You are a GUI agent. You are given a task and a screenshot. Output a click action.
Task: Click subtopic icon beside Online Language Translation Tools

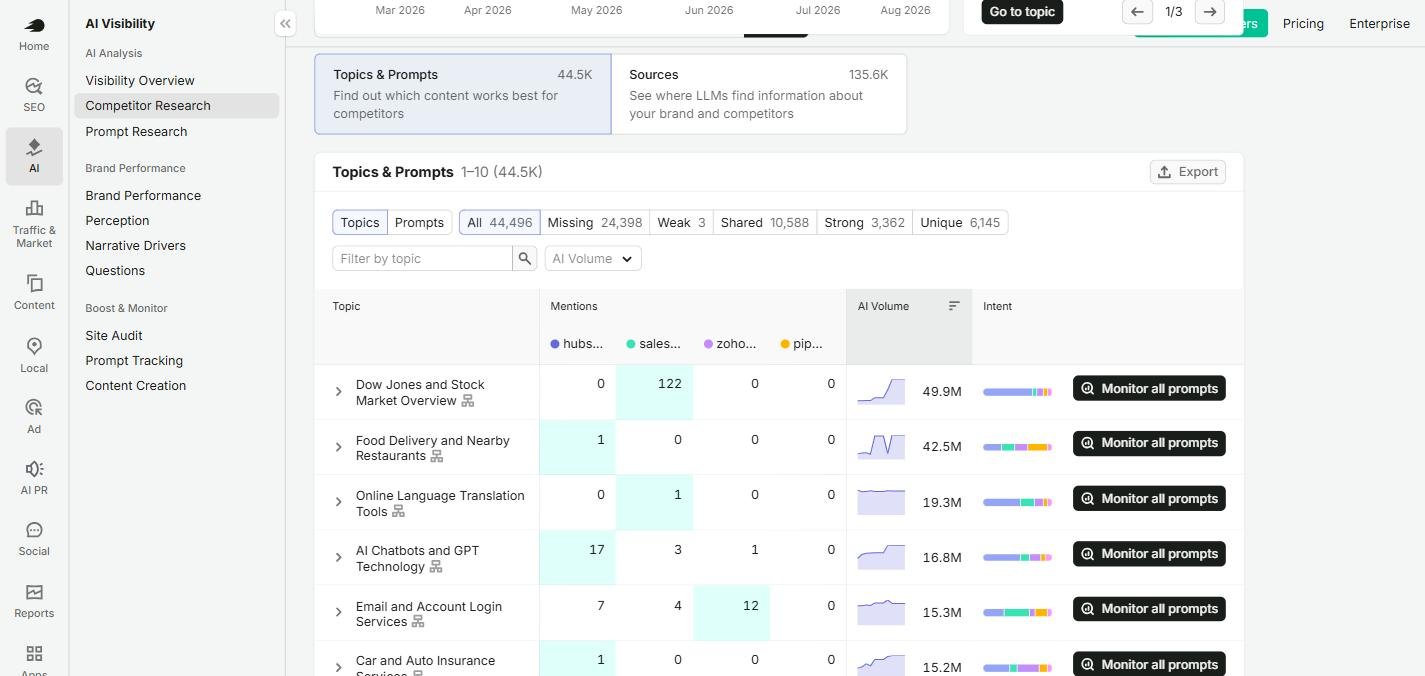pyautogui.click(x=398, y=512)
